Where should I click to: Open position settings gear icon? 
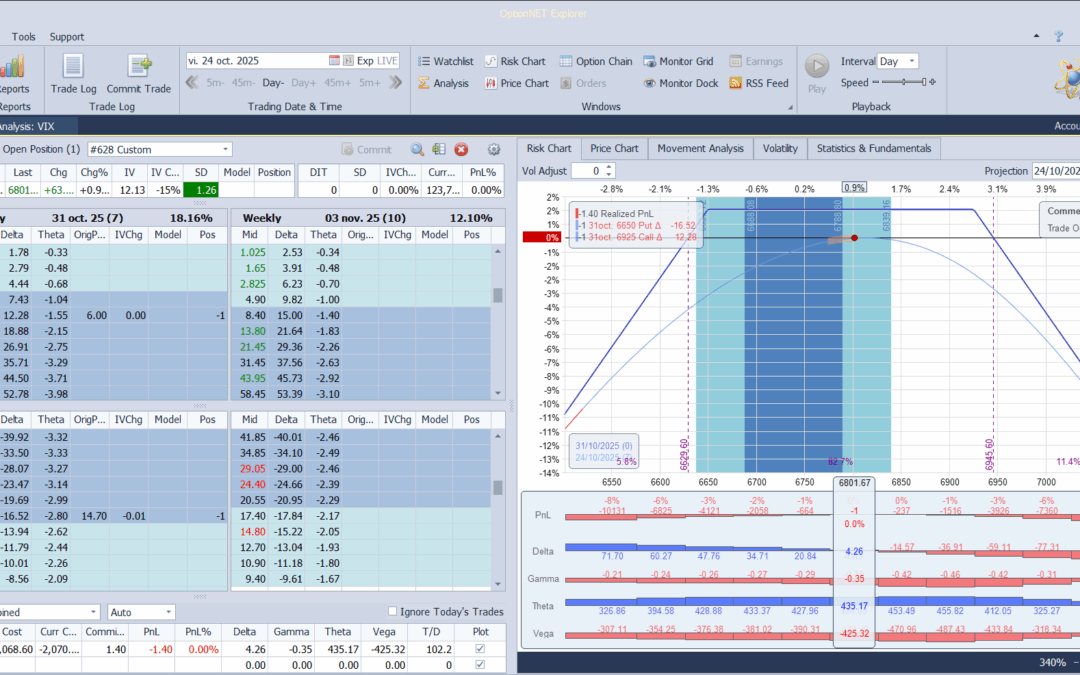tap(493, 149)
